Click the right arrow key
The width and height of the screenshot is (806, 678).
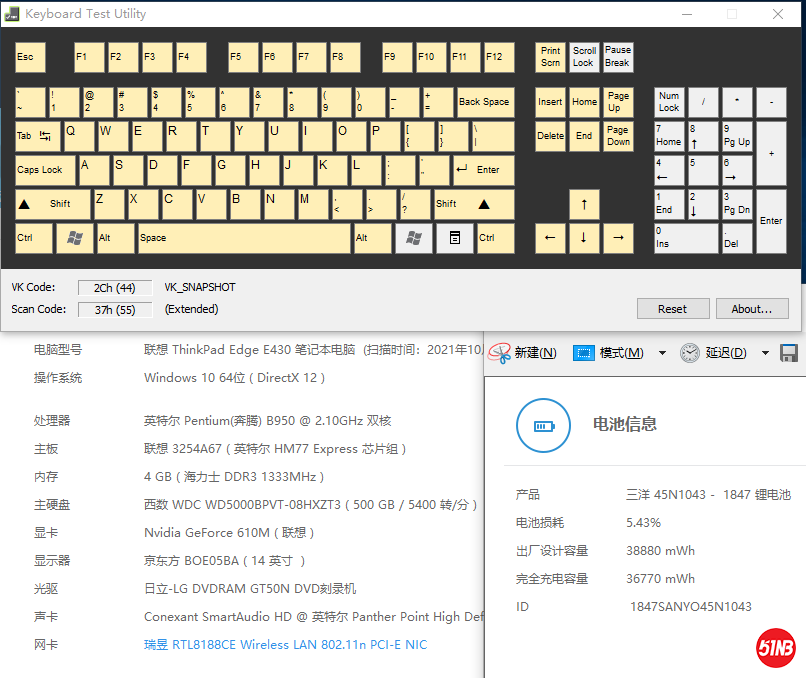click(618, 238)
